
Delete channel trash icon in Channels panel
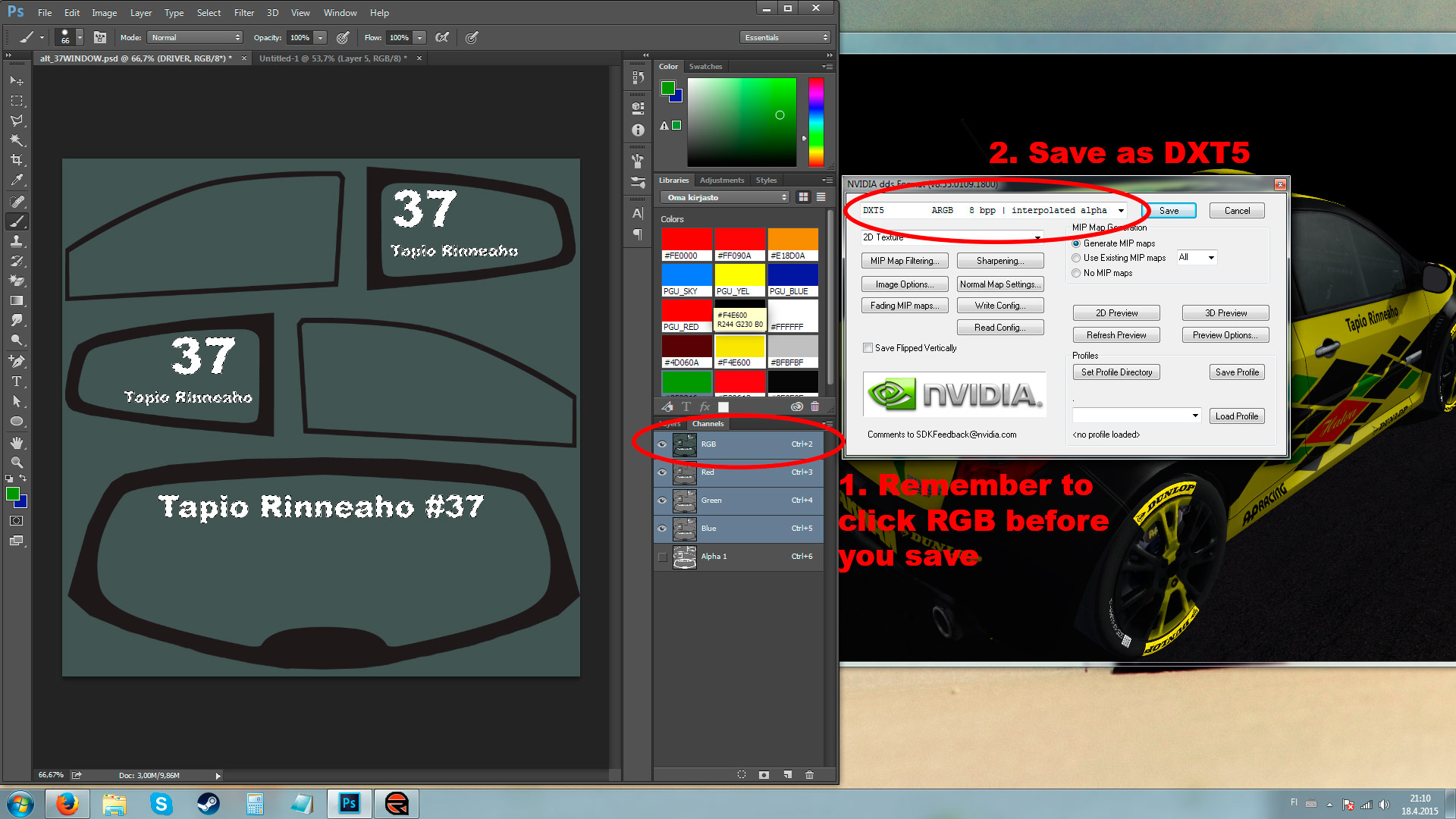coord(809,775)
